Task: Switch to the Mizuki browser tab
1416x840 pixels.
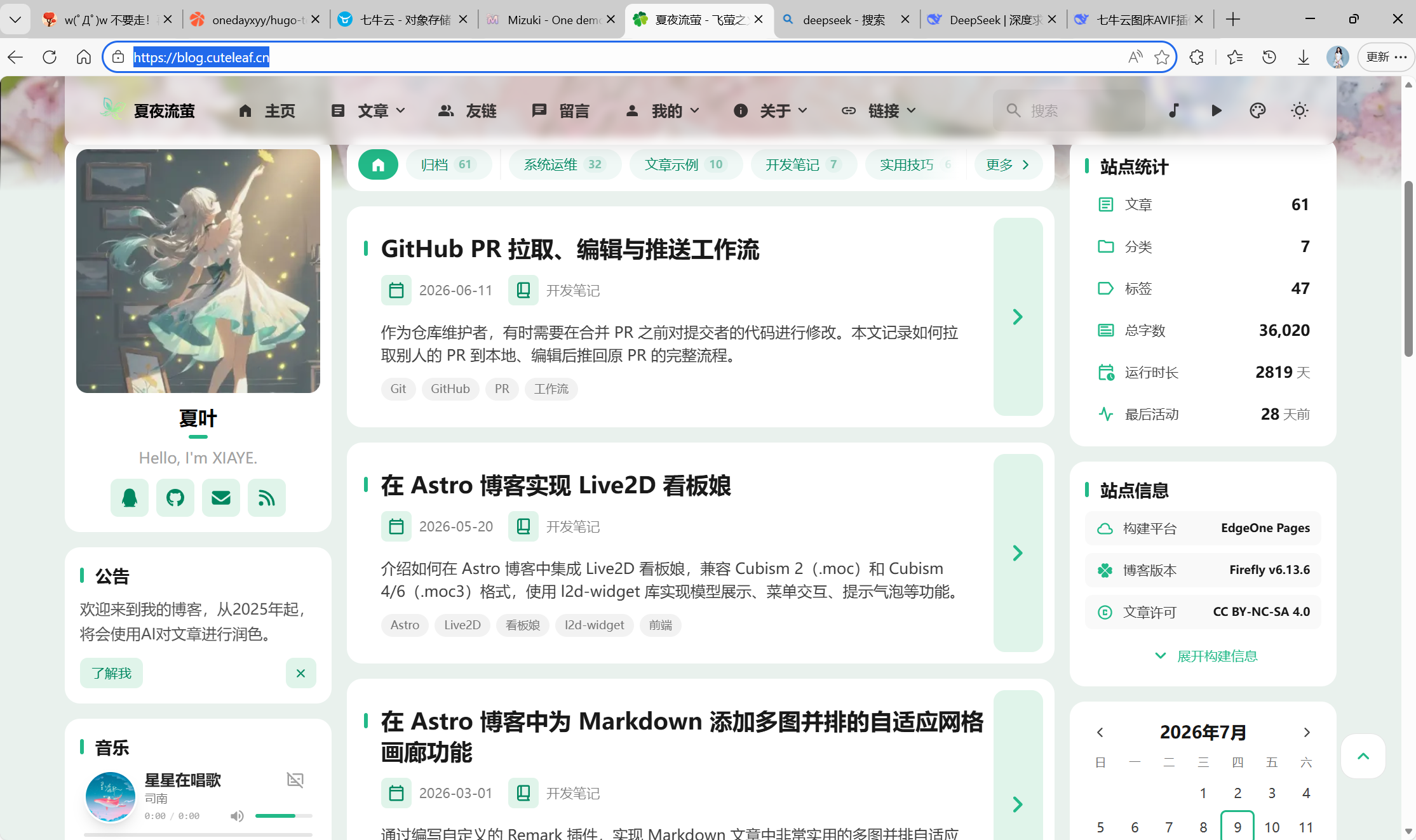Action: 551,20
